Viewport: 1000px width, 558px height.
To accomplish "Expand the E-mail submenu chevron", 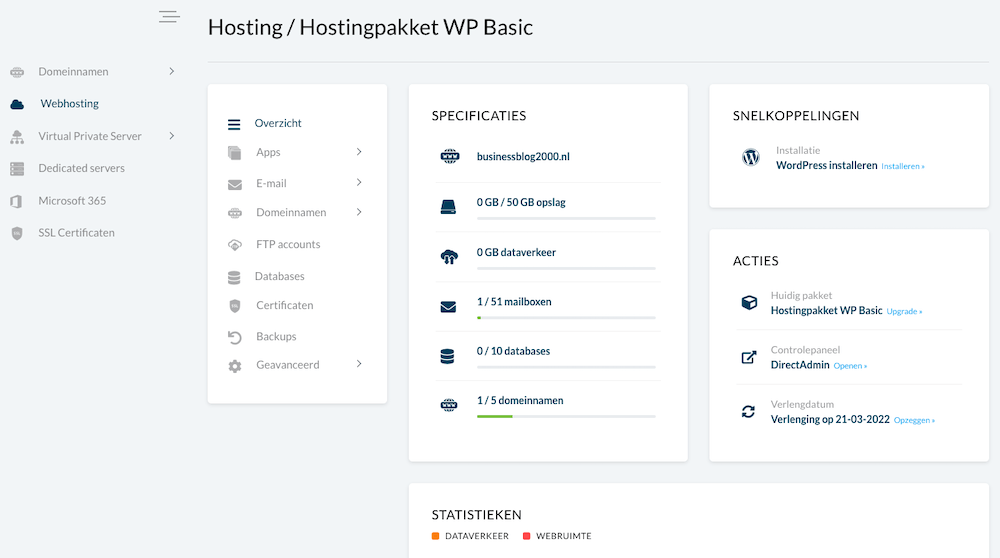I will tap(359, 182).
